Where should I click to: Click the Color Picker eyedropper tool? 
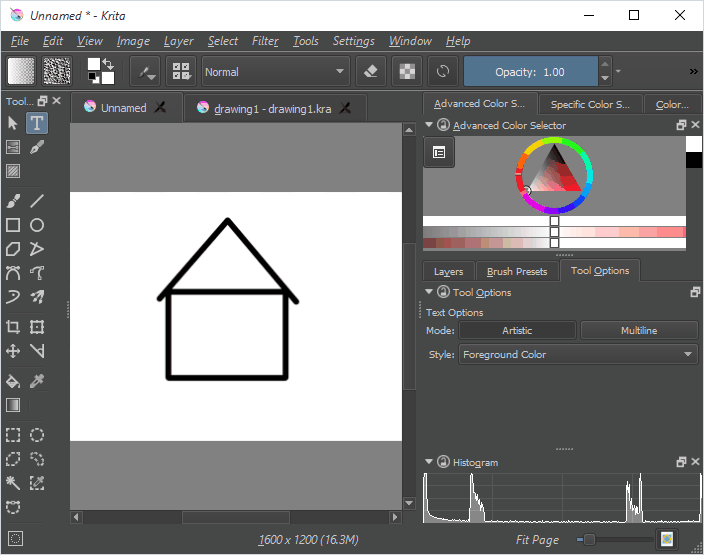click(x=37, y=381)
